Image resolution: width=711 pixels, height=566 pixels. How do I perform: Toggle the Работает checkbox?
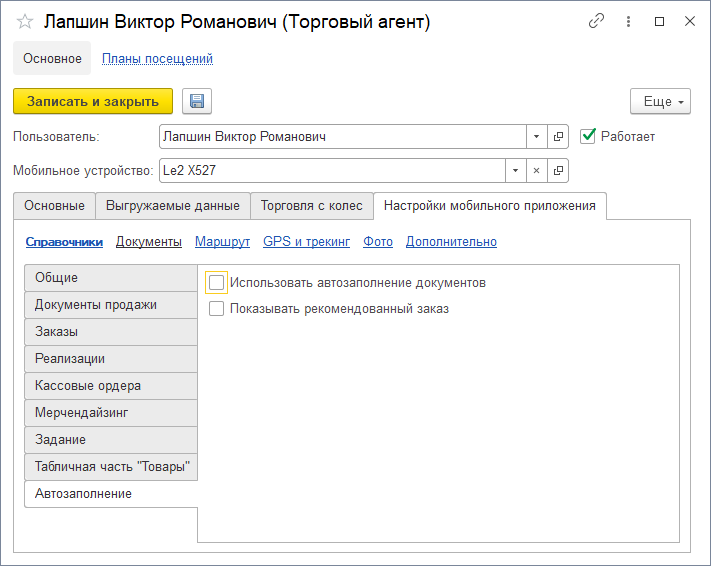tap(588, 136)
